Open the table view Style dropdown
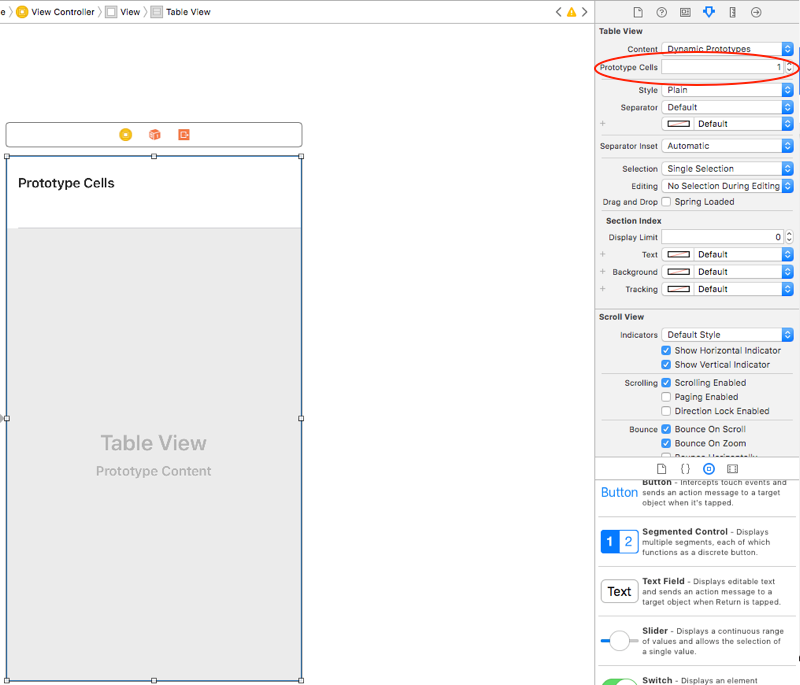800x685 pixels. click(x=727, y=89)
